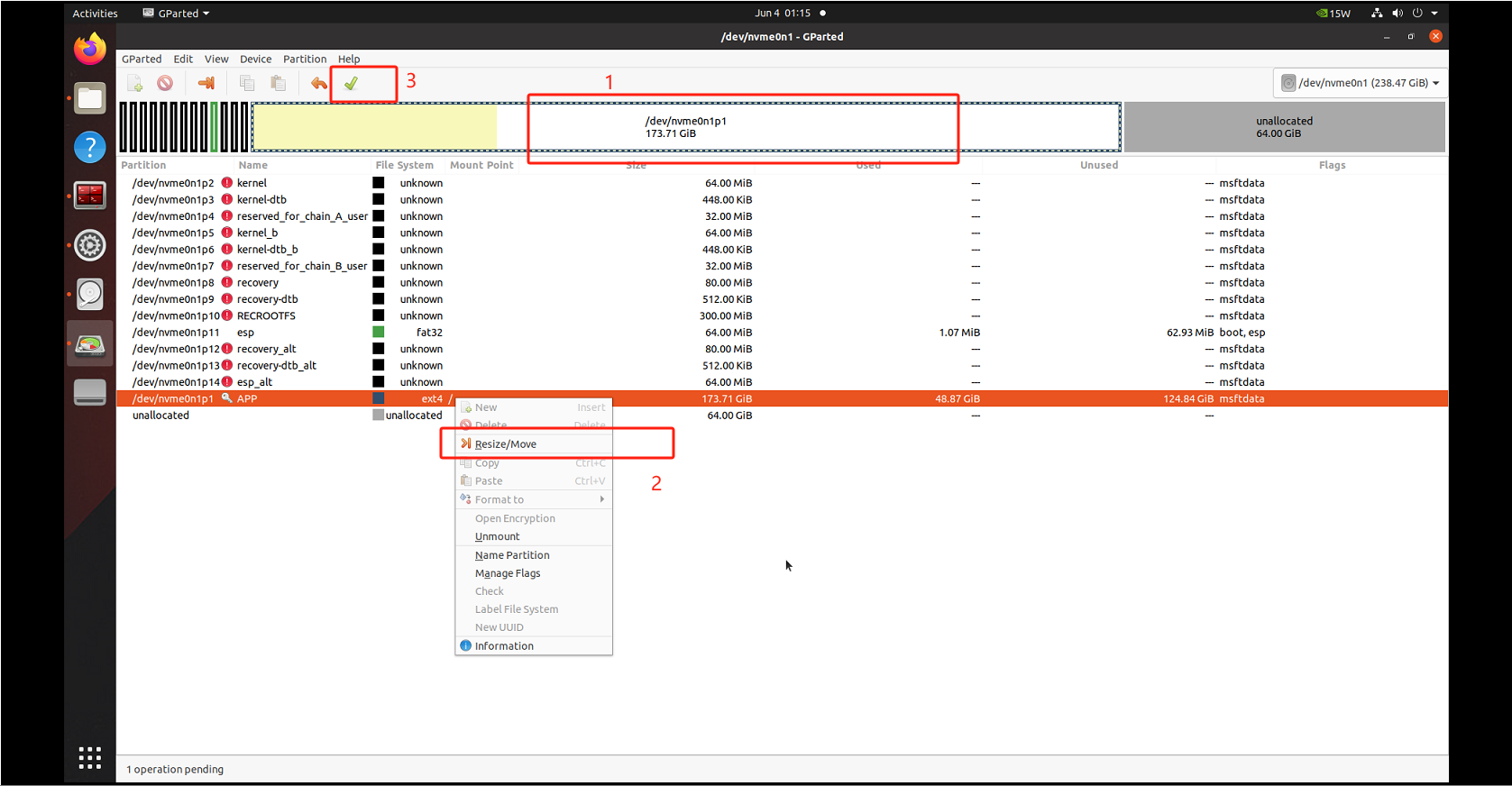Click the key icon on /dev/nvme0n1p1 row

click(227, 398)
